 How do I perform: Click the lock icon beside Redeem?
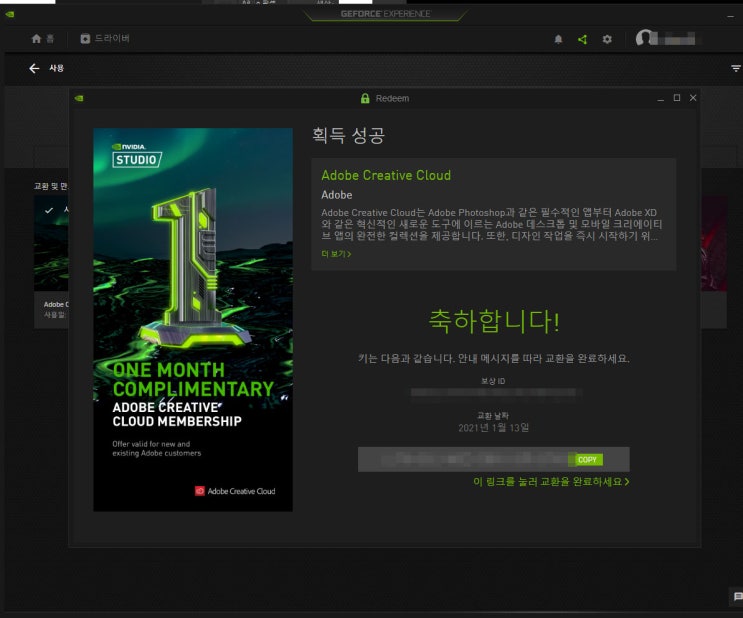point(365,98)
